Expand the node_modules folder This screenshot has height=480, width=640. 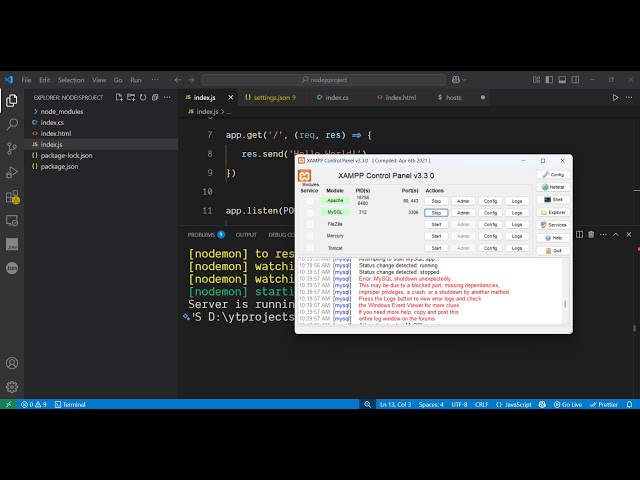62,111
